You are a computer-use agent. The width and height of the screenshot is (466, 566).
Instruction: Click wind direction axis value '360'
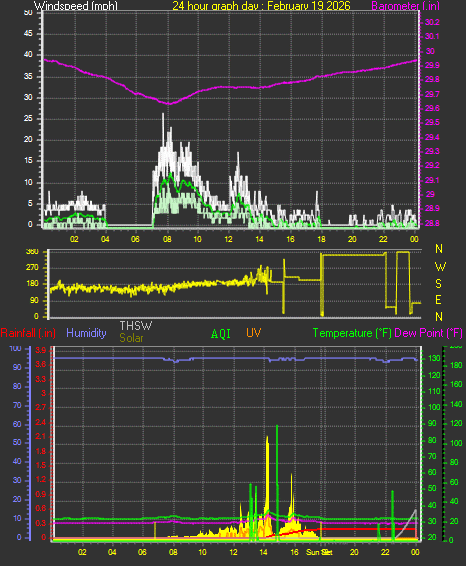point(32,252)
